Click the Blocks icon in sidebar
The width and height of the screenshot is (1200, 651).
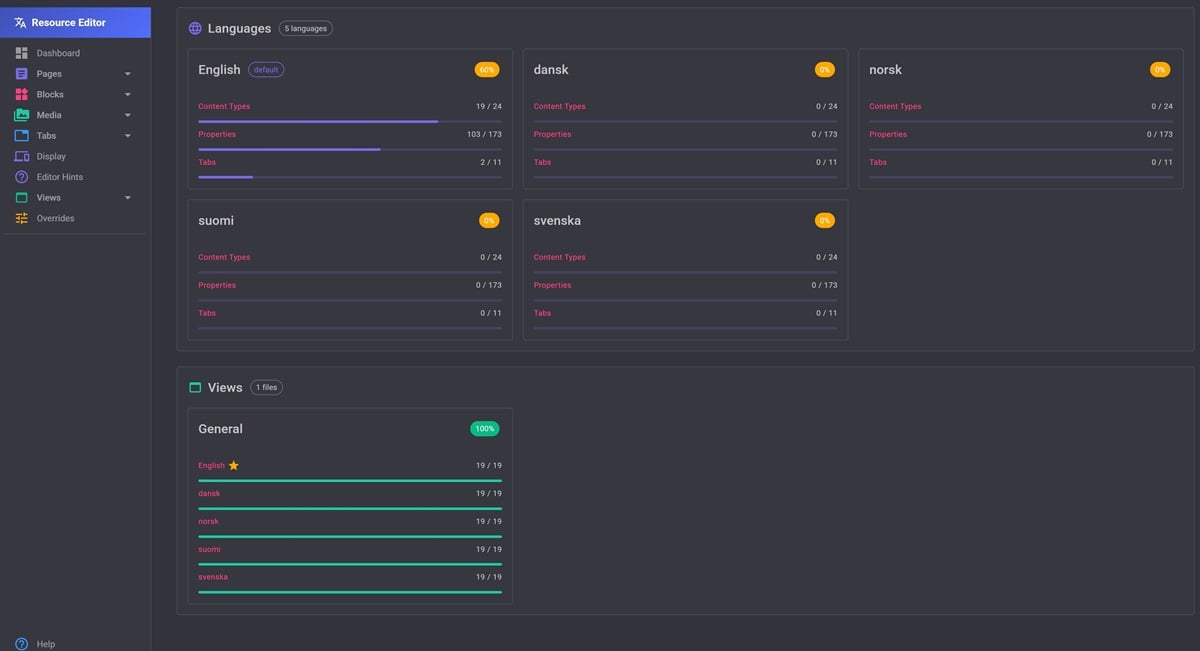21,94
